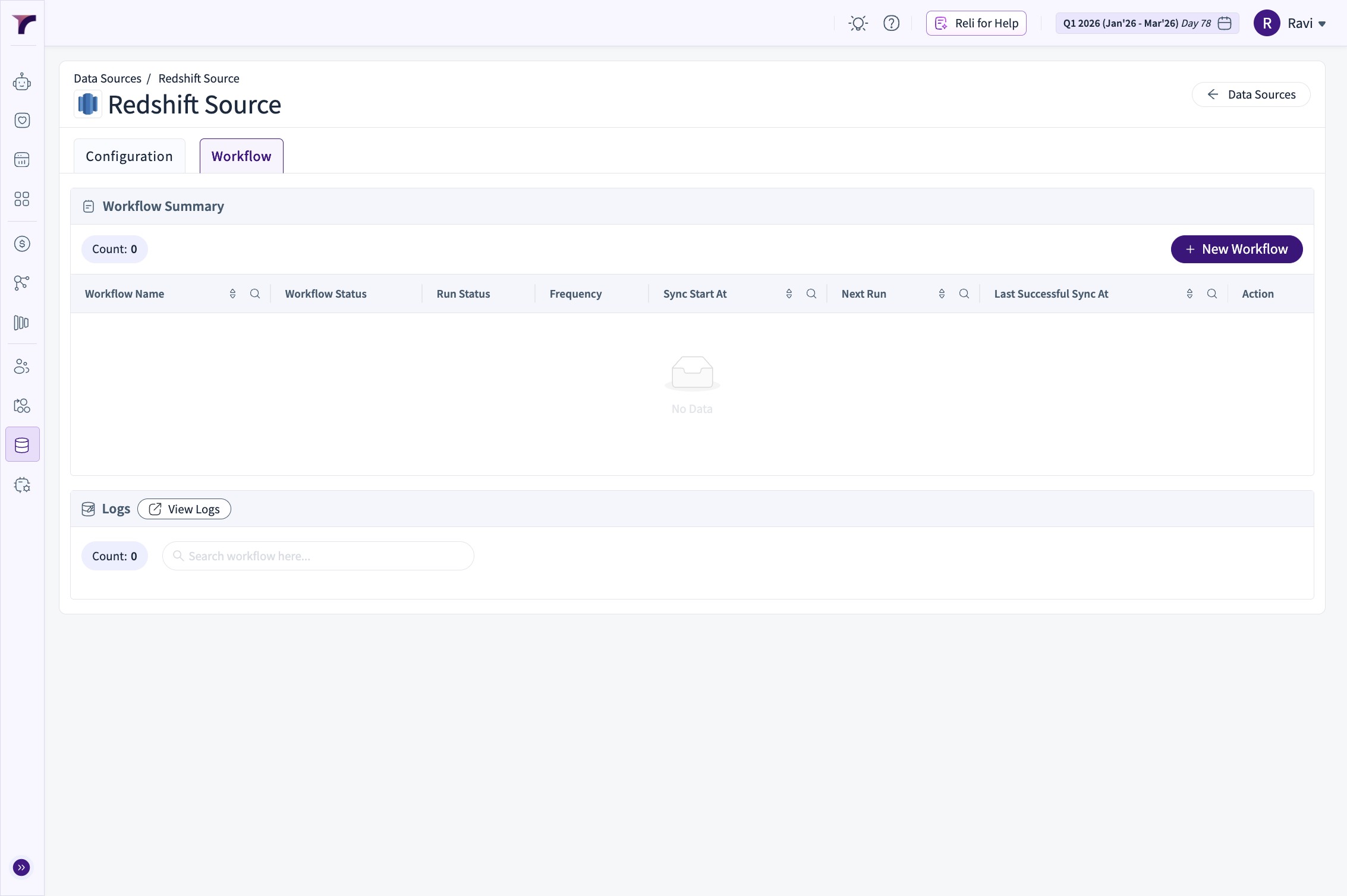Toggle light/dark theme sun icon

(858, 23)
